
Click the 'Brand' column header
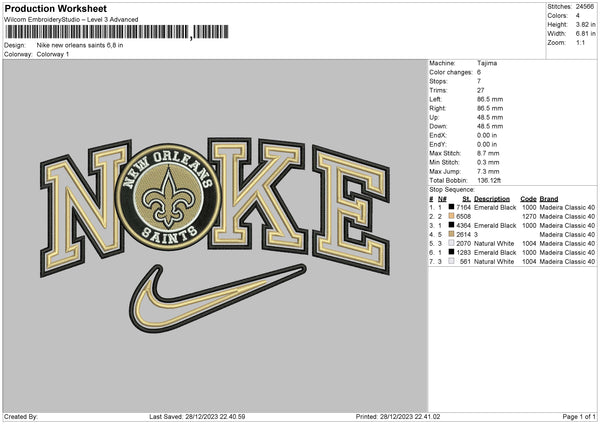549,199
